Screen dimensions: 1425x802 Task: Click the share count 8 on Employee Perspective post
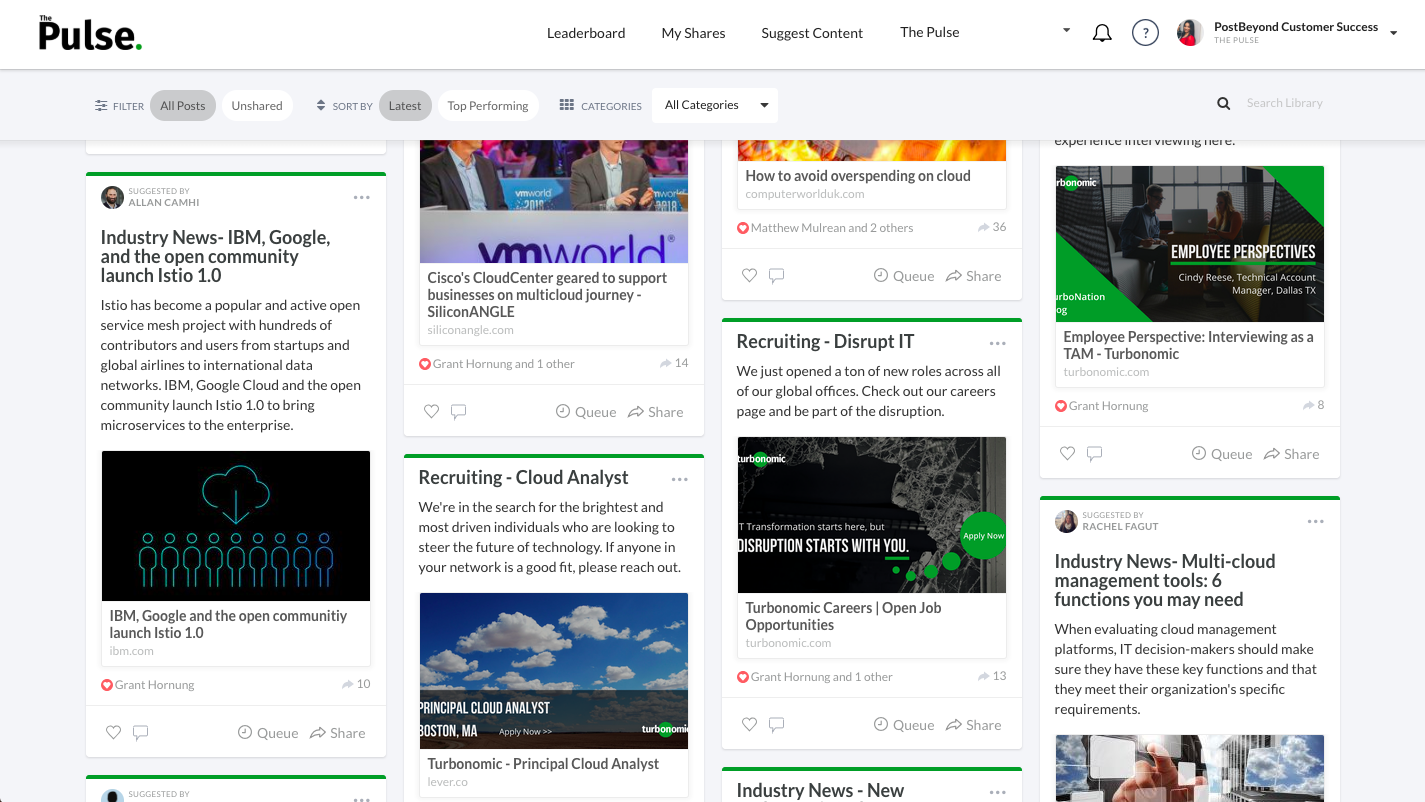tap(1313, 405)
